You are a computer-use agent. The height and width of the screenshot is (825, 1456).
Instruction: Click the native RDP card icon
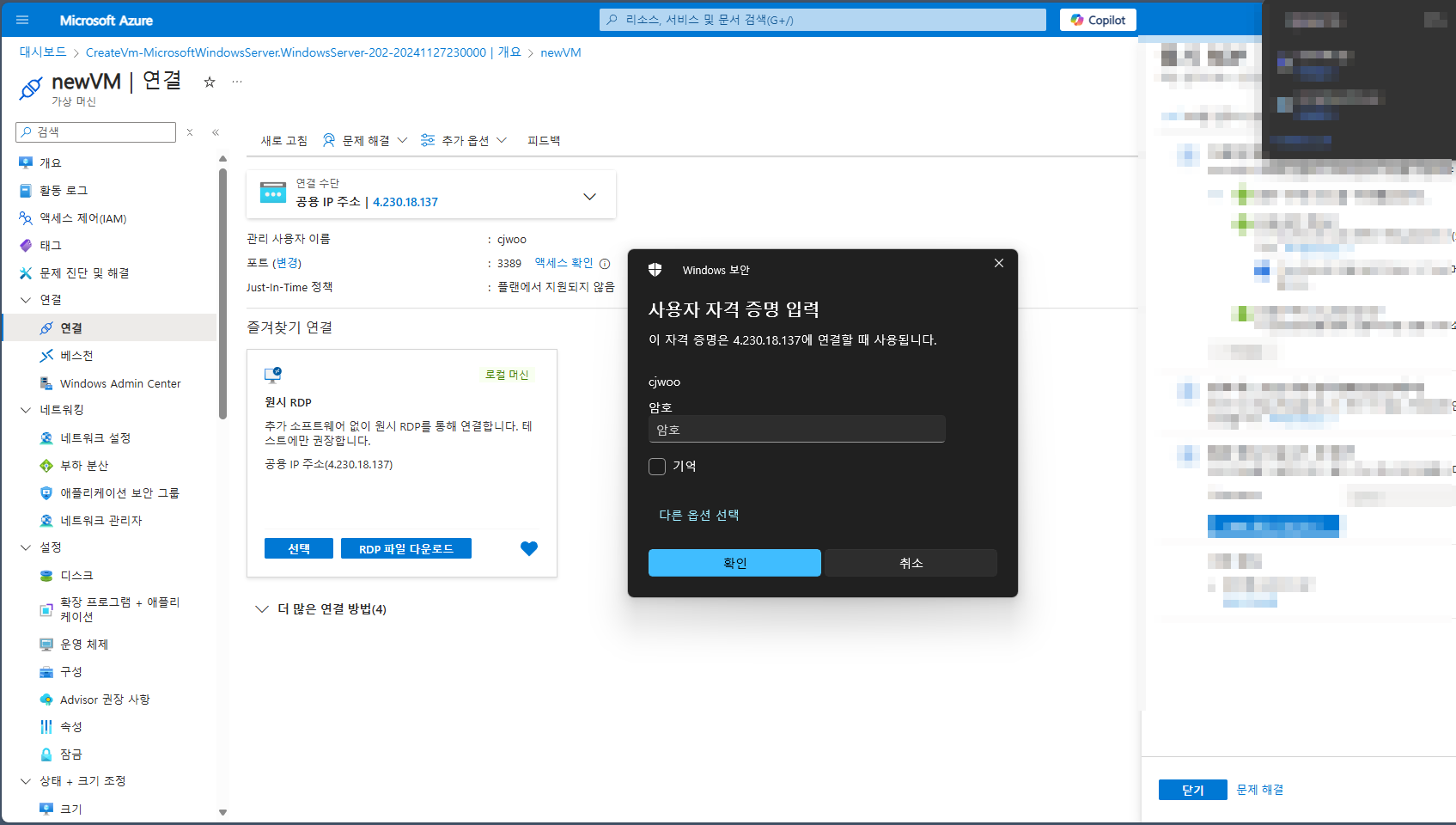(x=273, y=375)
